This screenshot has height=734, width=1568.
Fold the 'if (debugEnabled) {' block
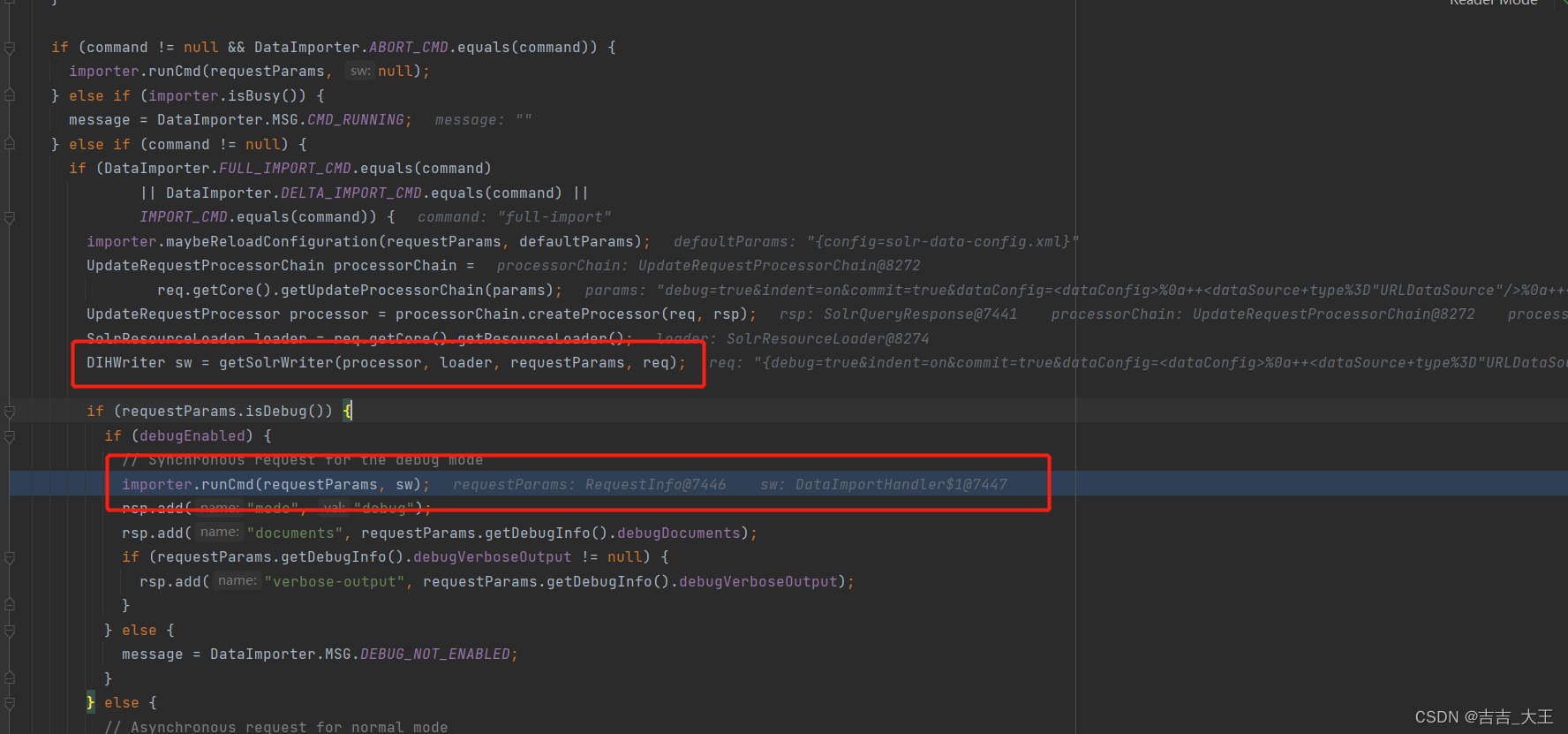(10, 435)
